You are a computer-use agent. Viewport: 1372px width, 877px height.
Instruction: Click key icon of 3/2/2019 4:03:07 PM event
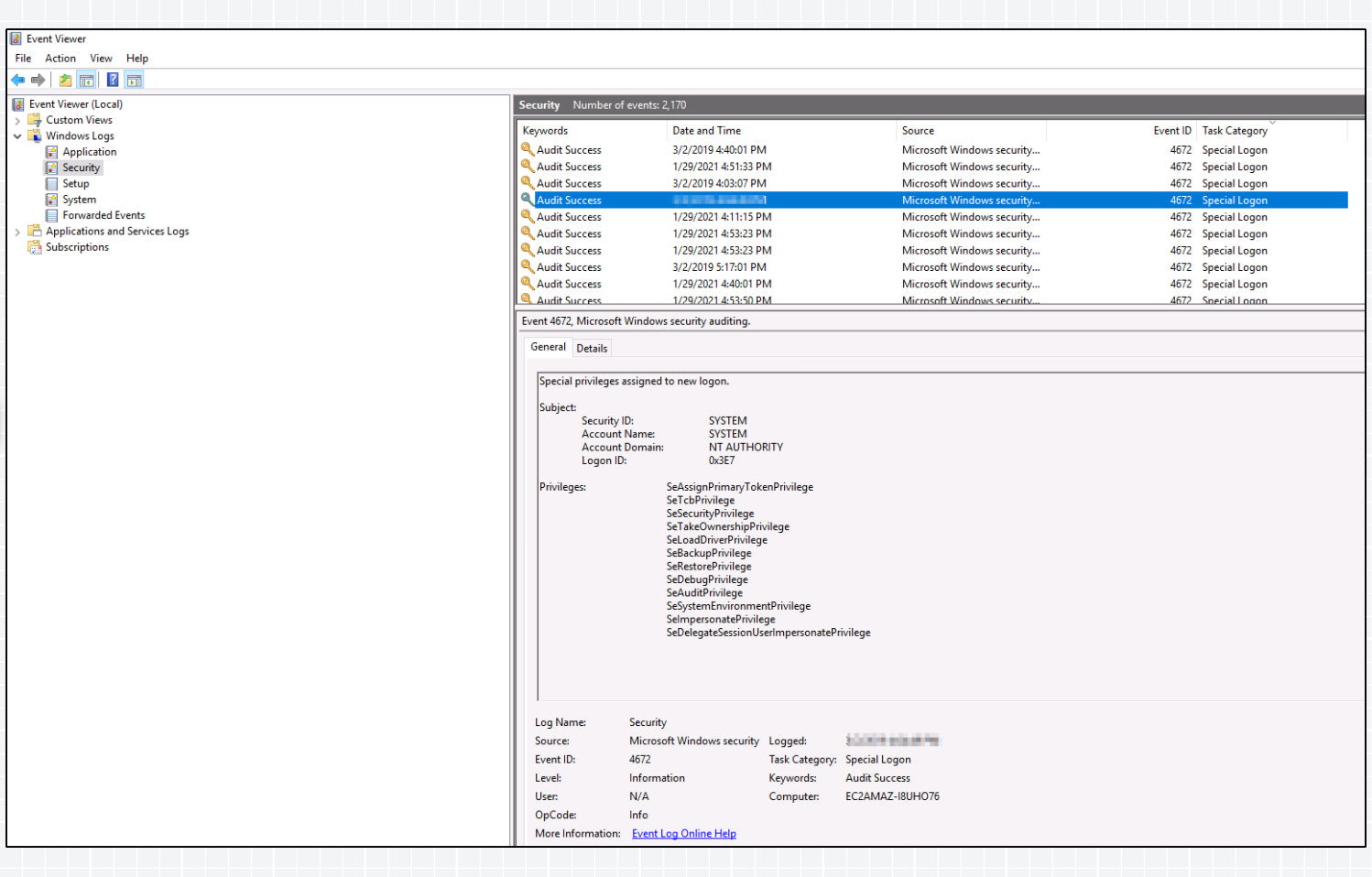528,182
